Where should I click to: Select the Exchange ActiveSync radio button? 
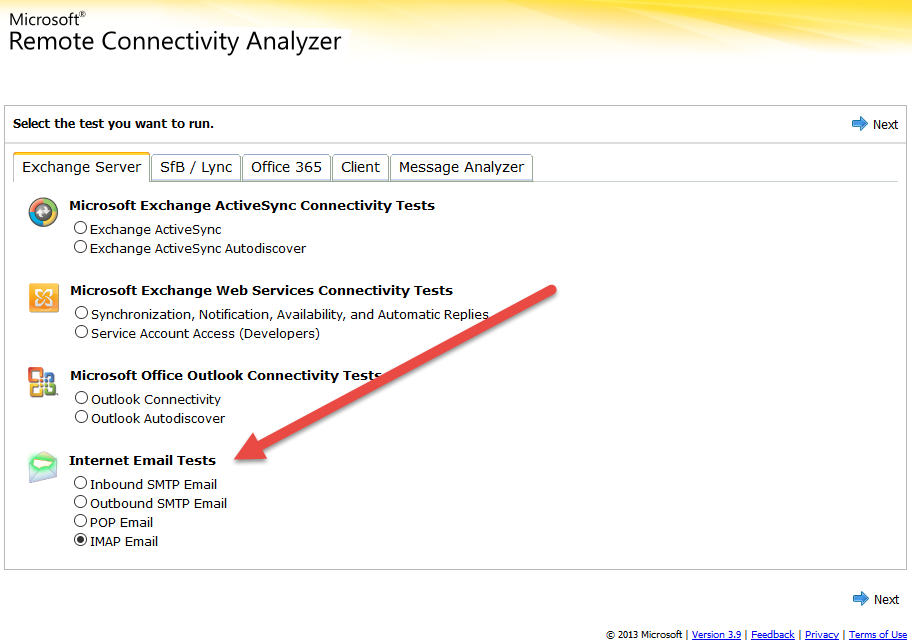click(x=80, y=228)
